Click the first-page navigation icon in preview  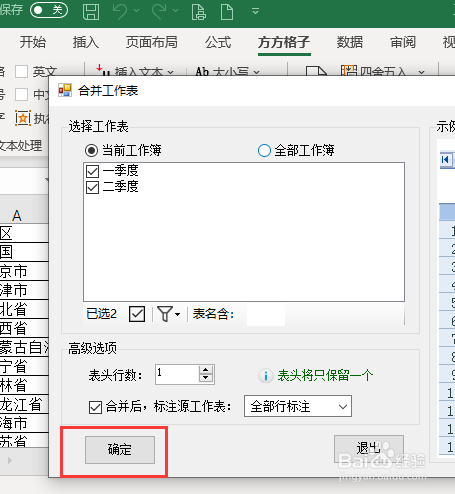[445, 160]
